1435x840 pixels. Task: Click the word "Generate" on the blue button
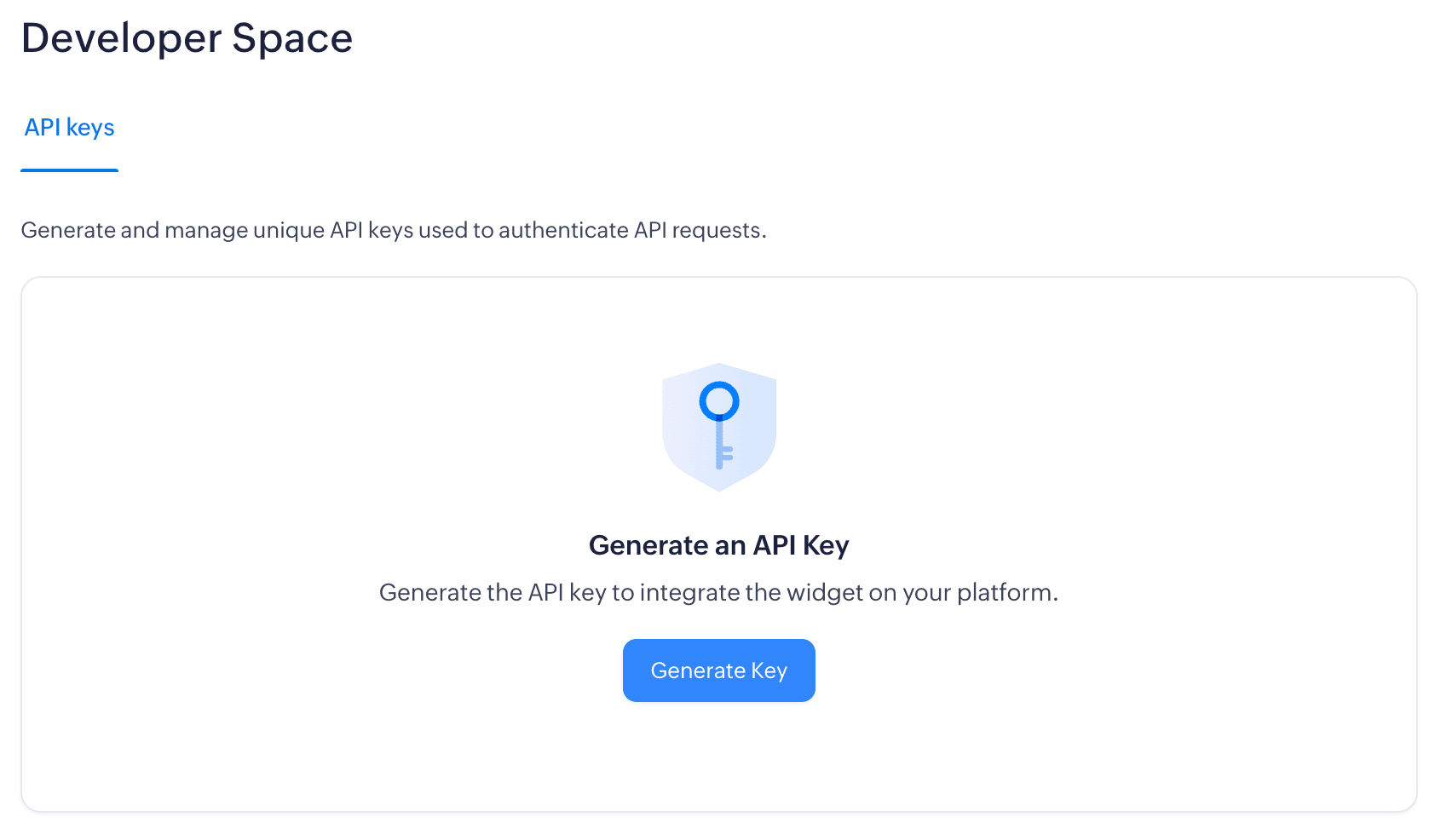[698, 670]
